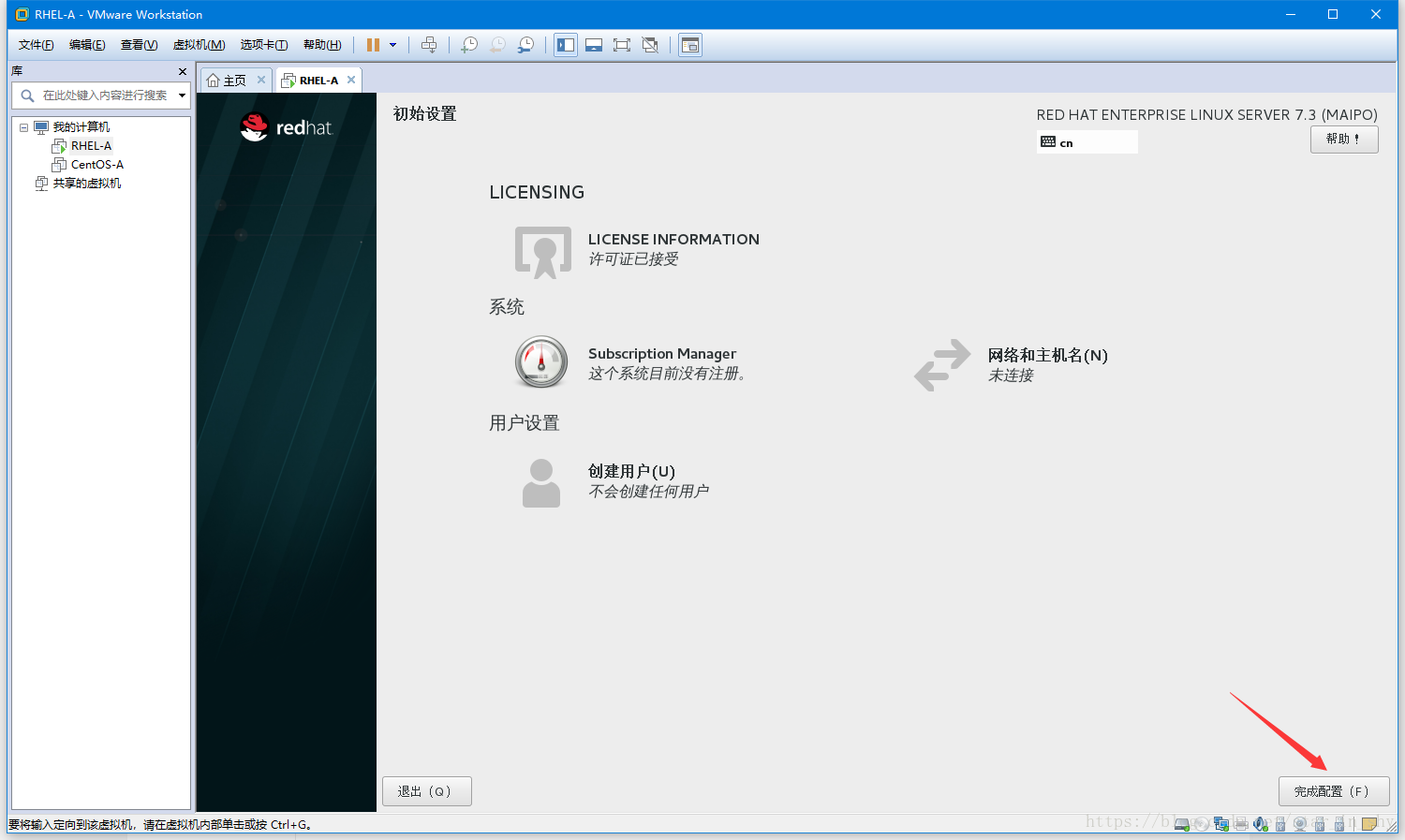Click the cn keyboard layout indicator
This screenshot has width=1405, height=840.
pos(1087,142)
